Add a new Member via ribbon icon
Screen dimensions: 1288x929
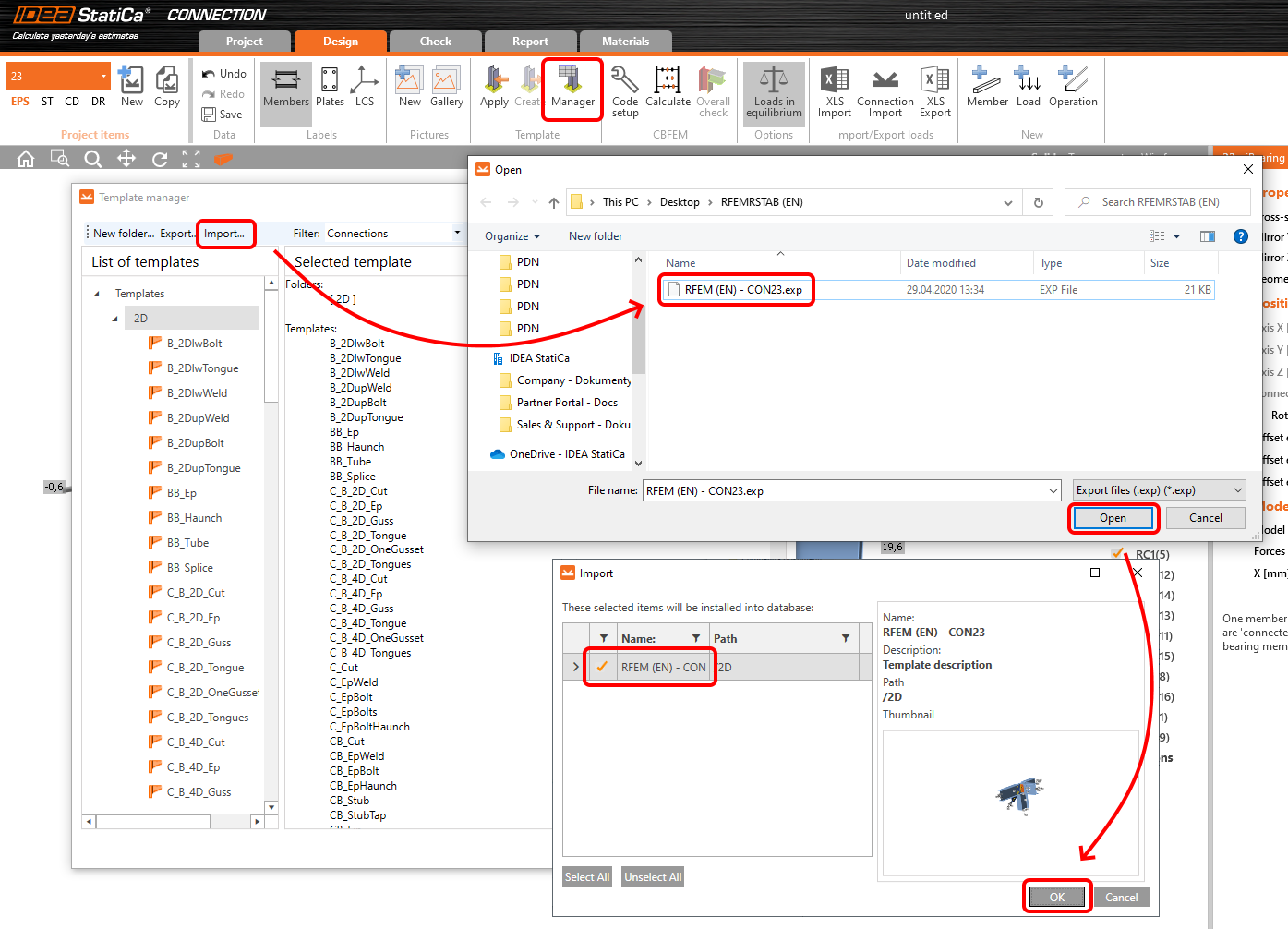[x=986, y=87]
